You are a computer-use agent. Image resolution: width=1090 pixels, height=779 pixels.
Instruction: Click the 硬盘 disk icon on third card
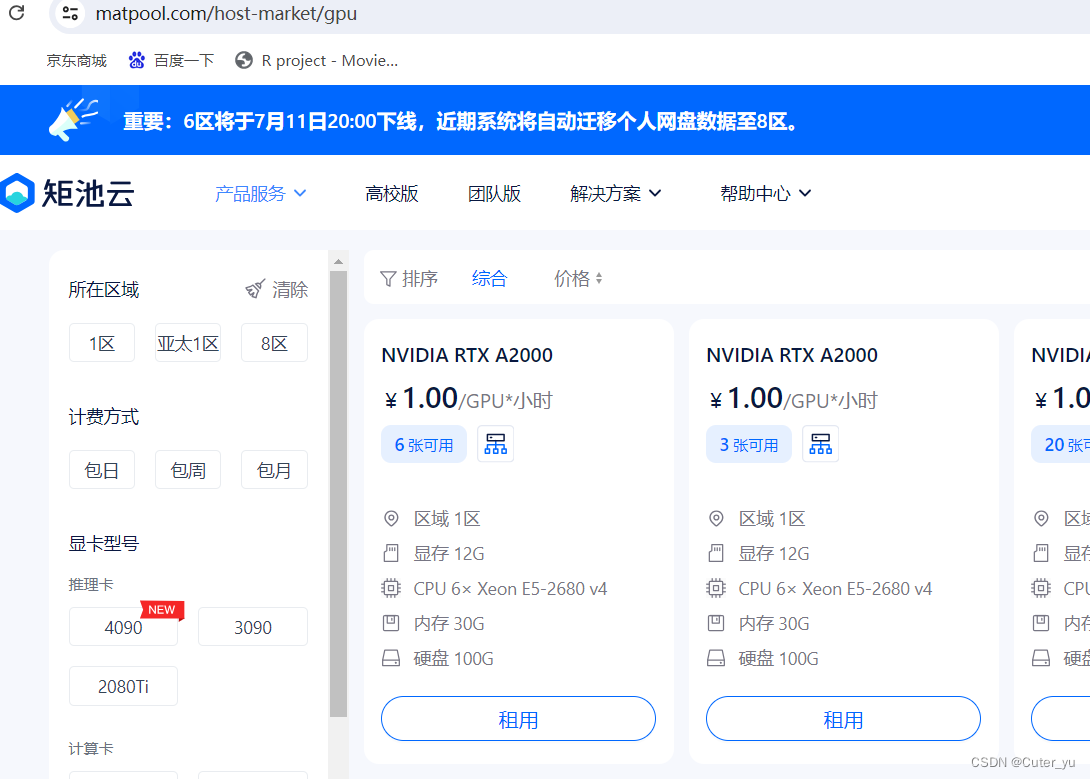pyautogui.click(x=1041, y=657)
